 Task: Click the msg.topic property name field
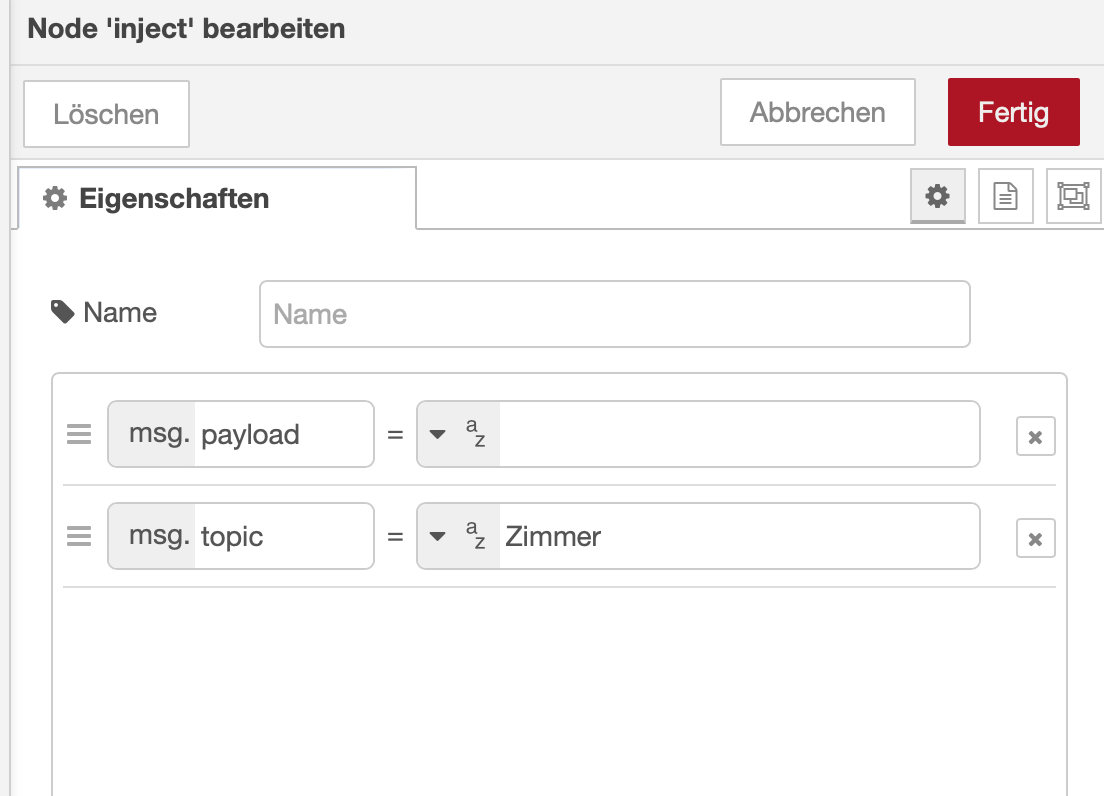coord(282,537)
